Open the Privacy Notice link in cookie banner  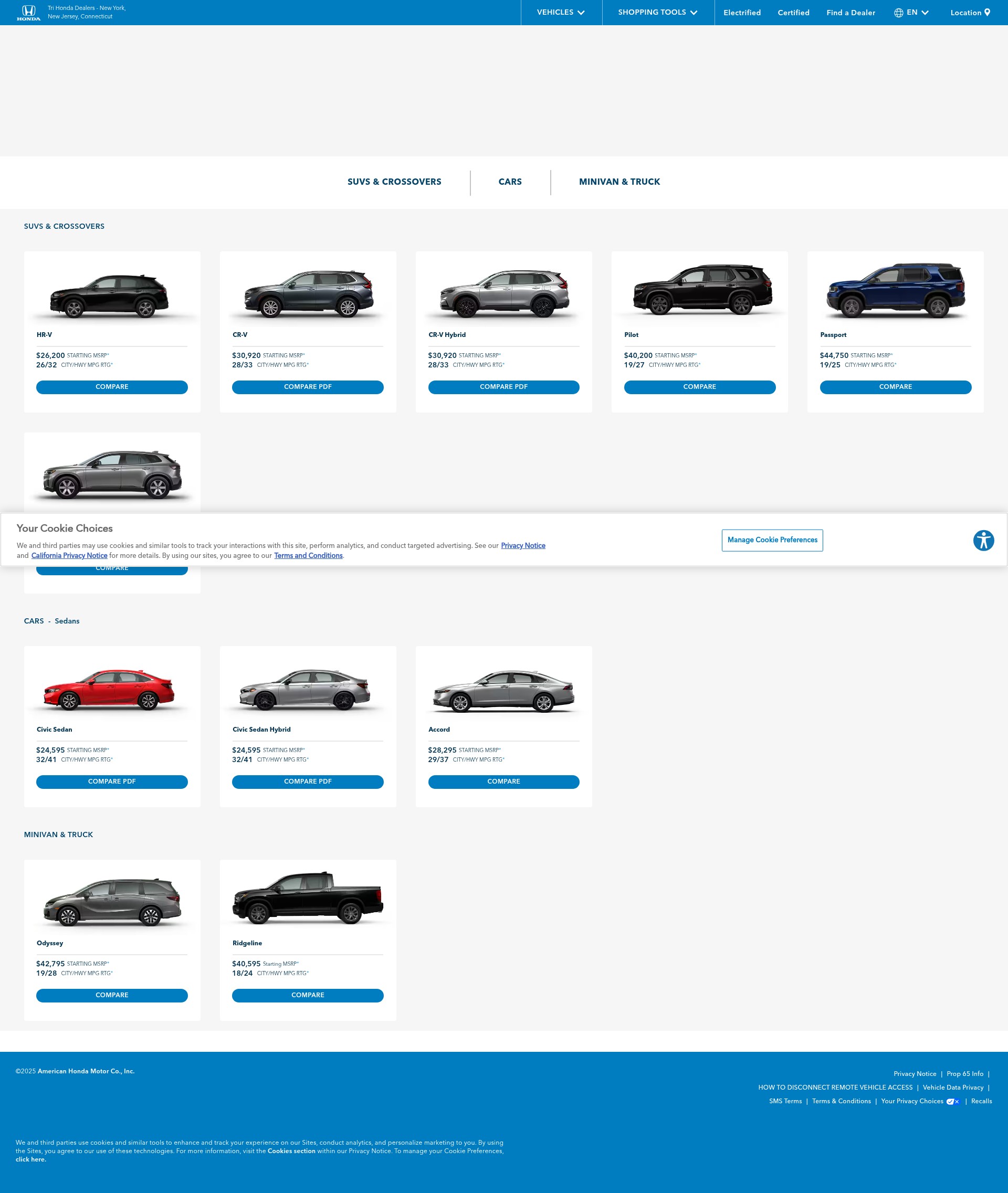pos(523,546)
